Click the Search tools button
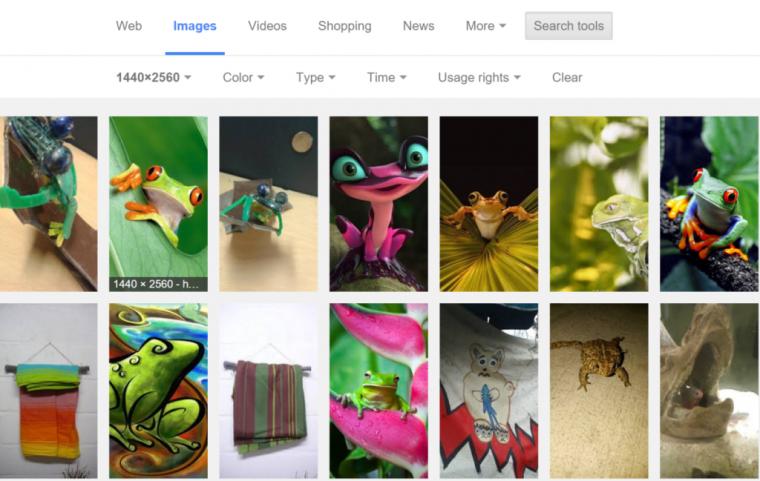 coord(569,26)
